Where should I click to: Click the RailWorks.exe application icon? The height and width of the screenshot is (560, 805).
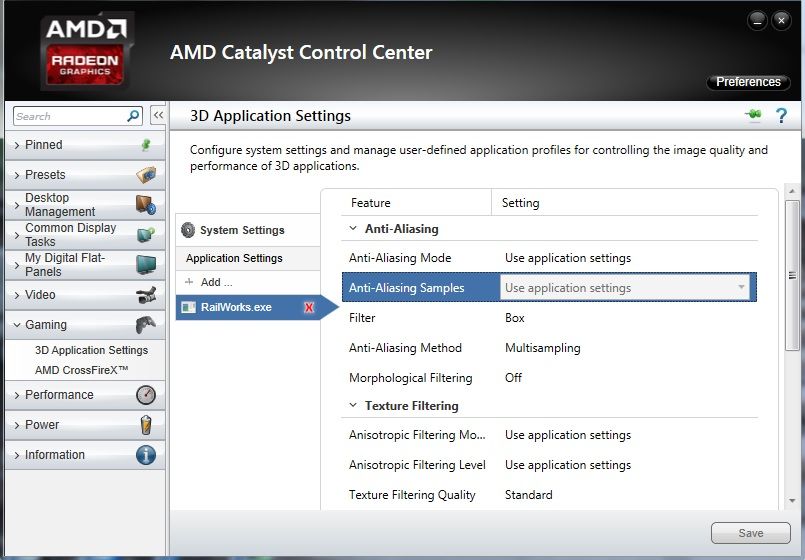(188, 307)
